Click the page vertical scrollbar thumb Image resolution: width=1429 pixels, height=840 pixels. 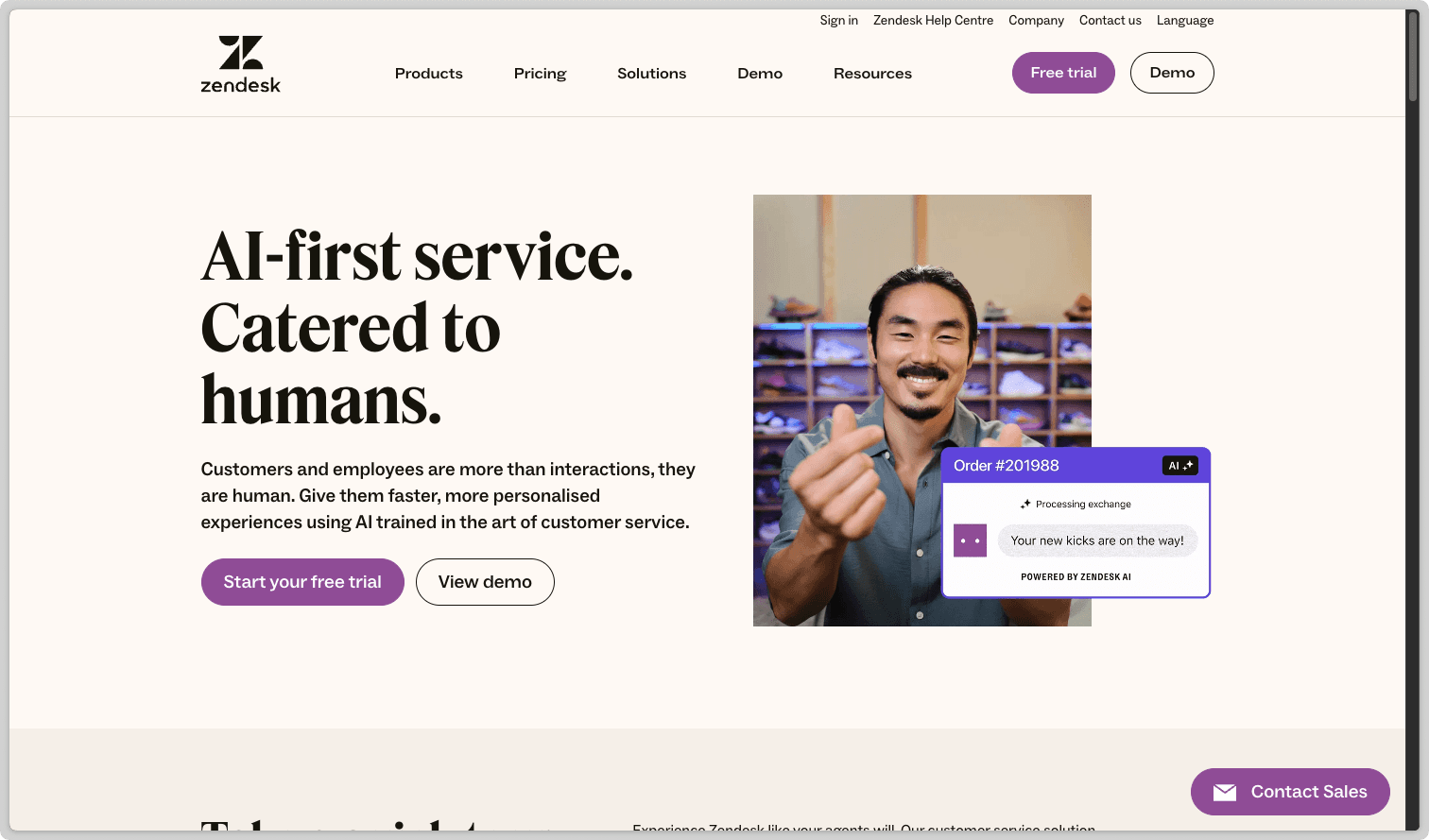[1413, 55]
